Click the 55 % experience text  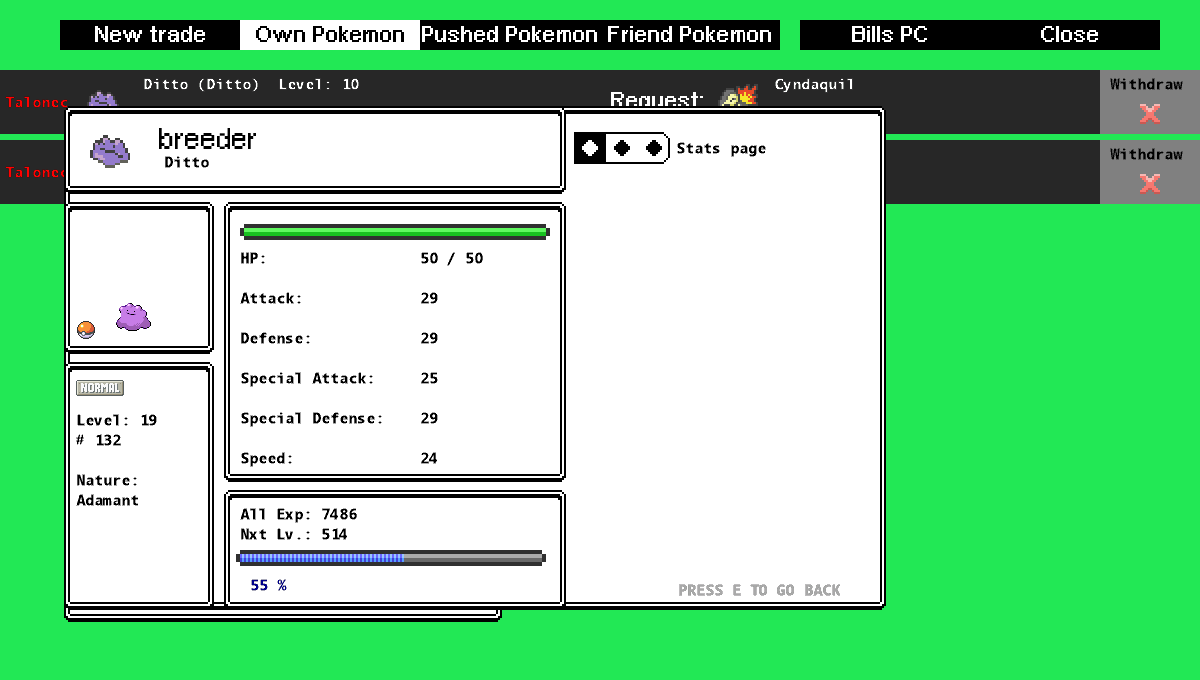(268, 585)
